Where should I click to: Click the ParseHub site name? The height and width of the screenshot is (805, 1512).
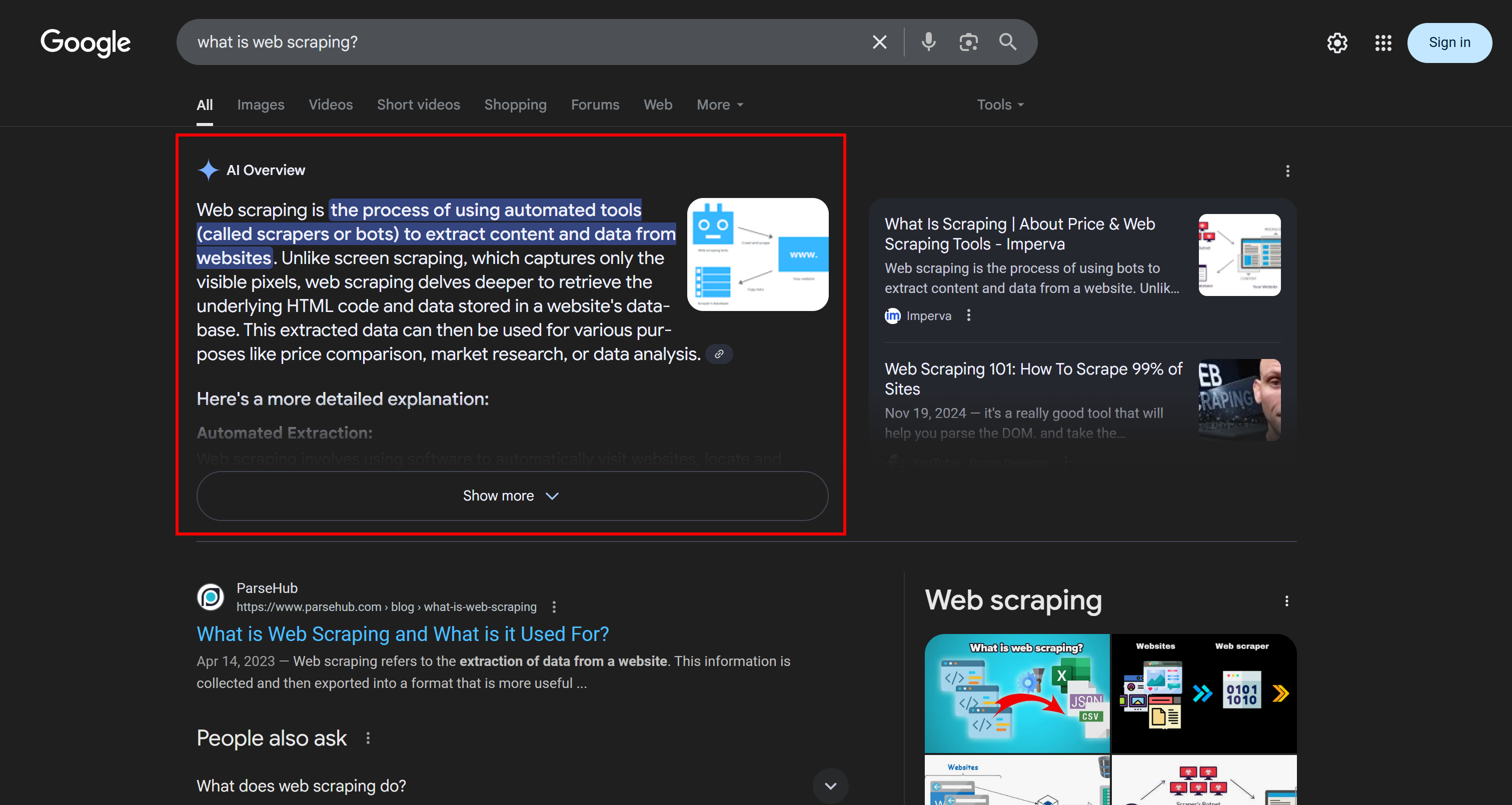[x=267, y=588]
